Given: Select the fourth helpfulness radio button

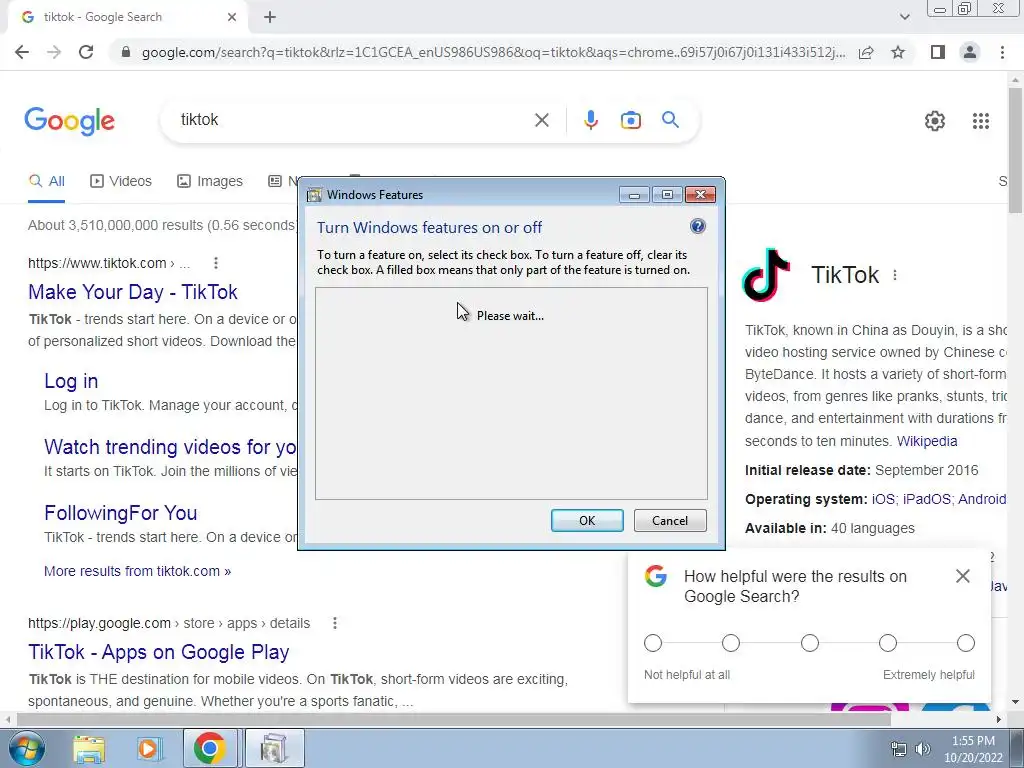Looking at the screenshot, I should pyautogui.click(x=888, y=643).
